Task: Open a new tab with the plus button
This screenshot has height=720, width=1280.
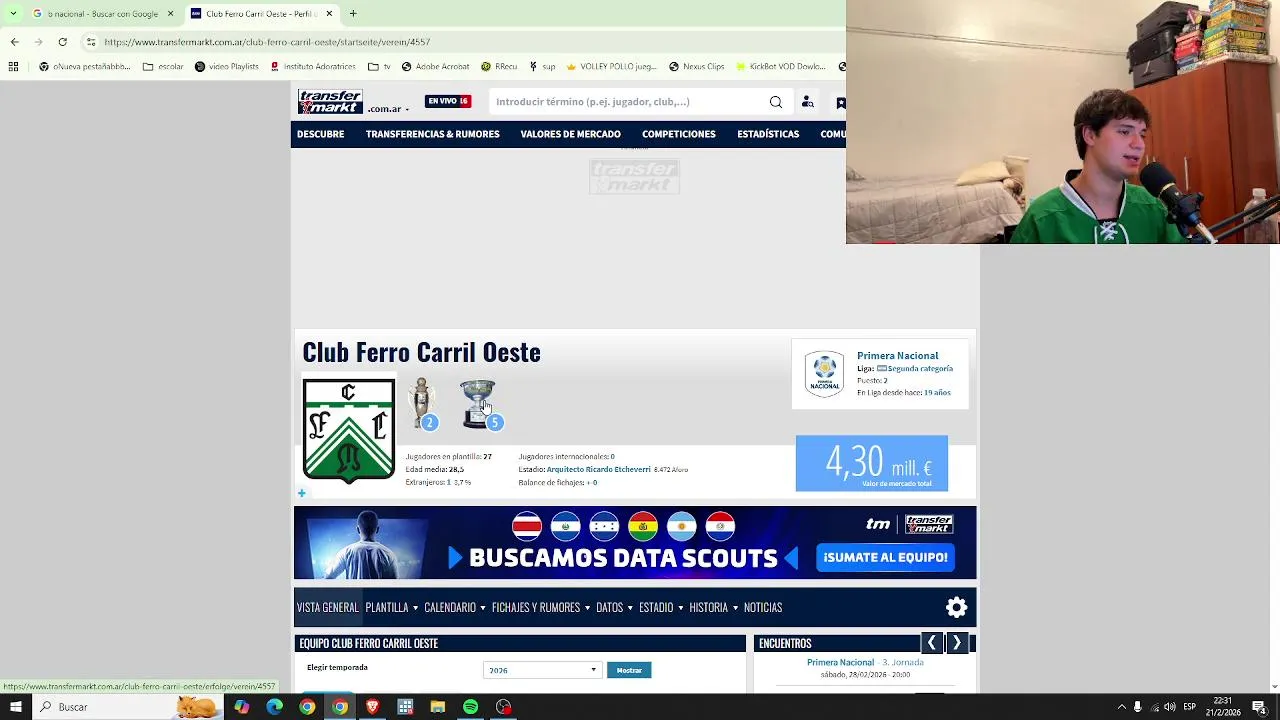Action: tap(353, 14)
